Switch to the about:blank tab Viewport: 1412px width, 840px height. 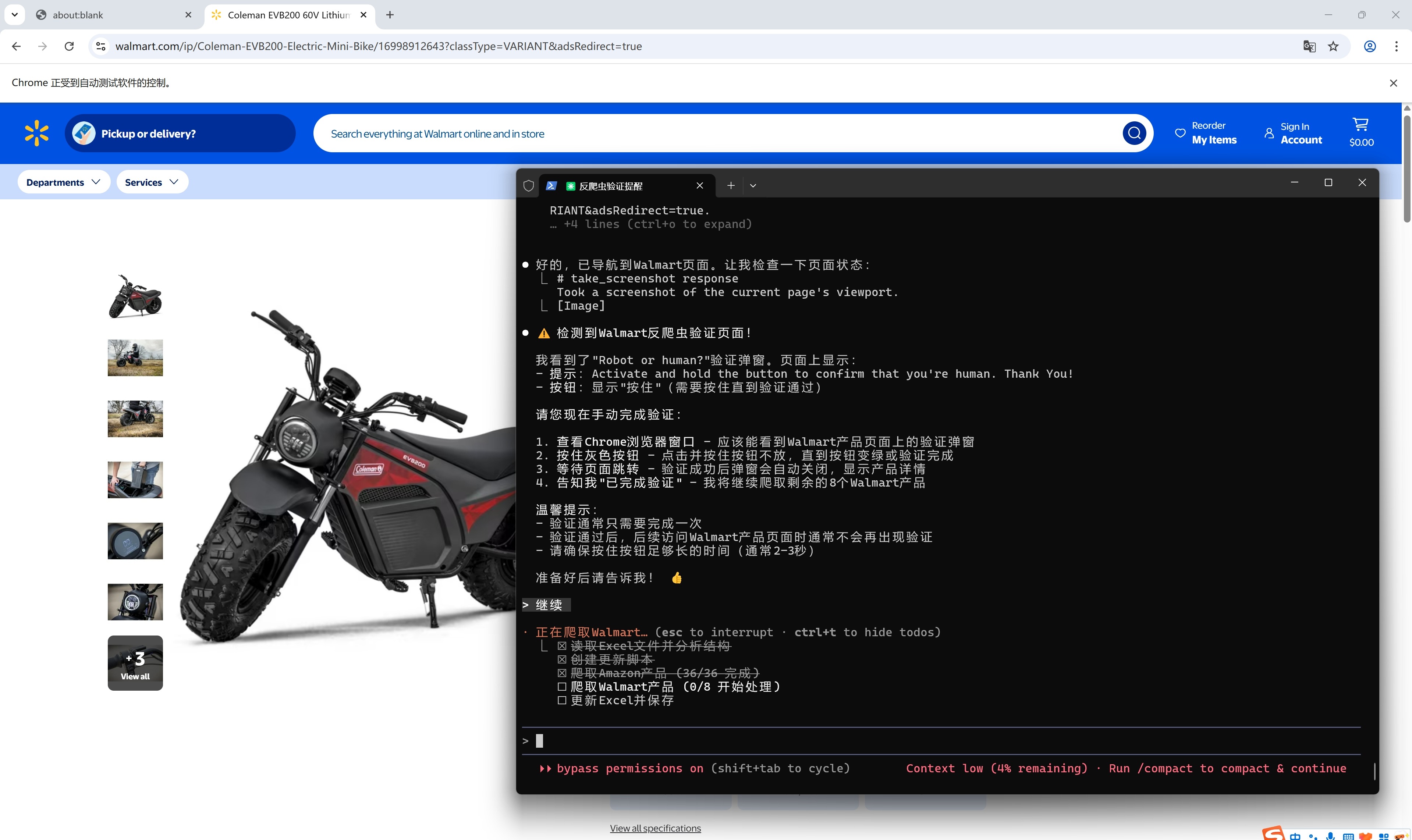coord(113,15)
